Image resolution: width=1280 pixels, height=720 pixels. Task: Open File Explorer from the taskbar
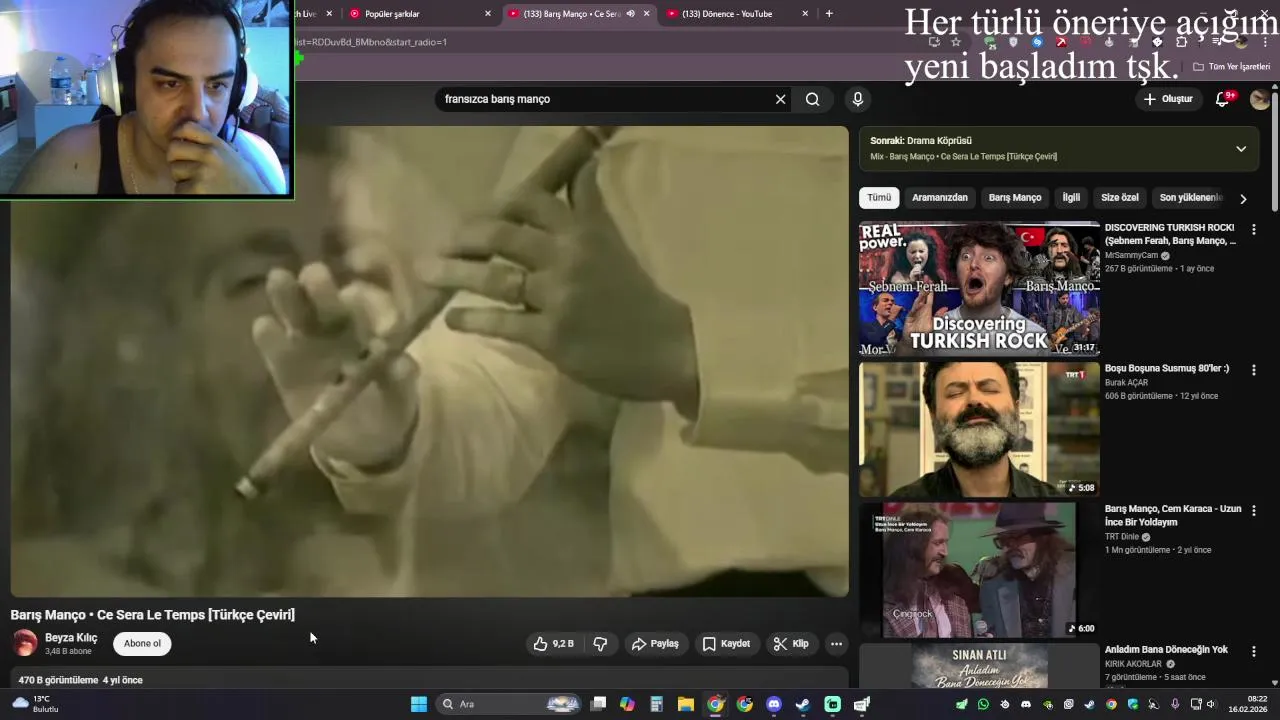click(686, 704)
